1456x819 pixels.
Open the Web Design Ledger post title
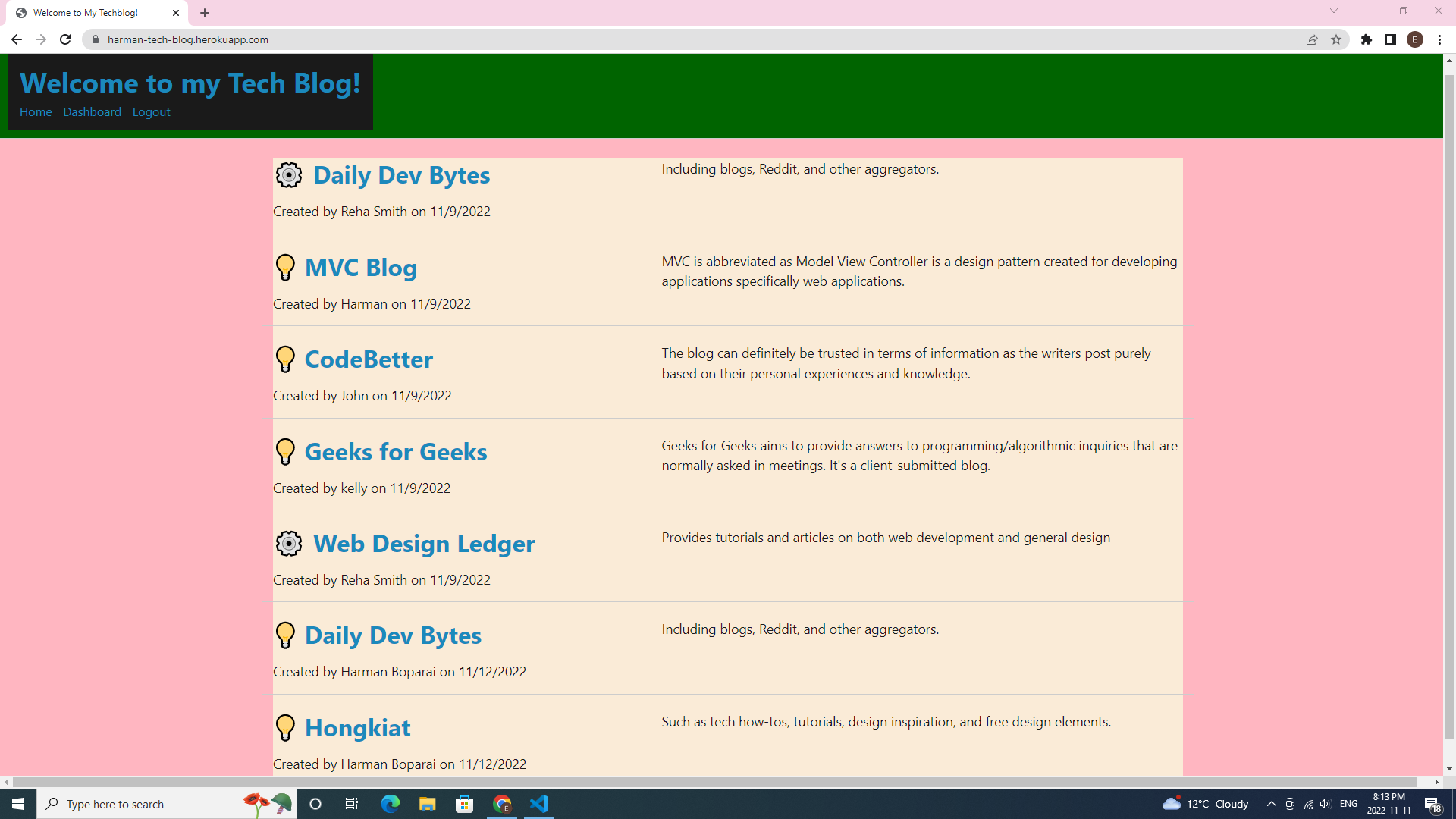click(424, 544)
